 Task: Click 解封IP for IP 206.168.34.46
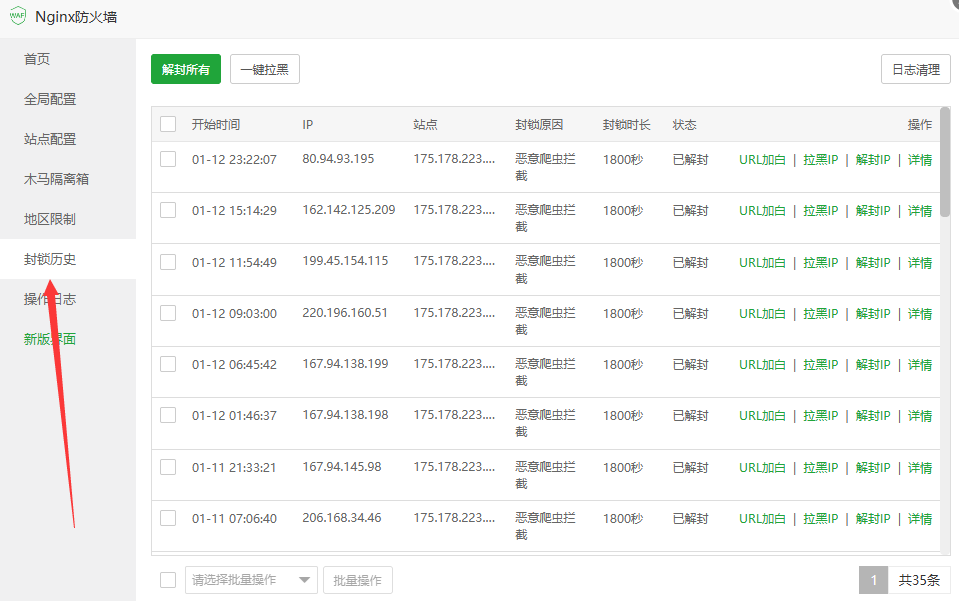click(x=873, y=518)
